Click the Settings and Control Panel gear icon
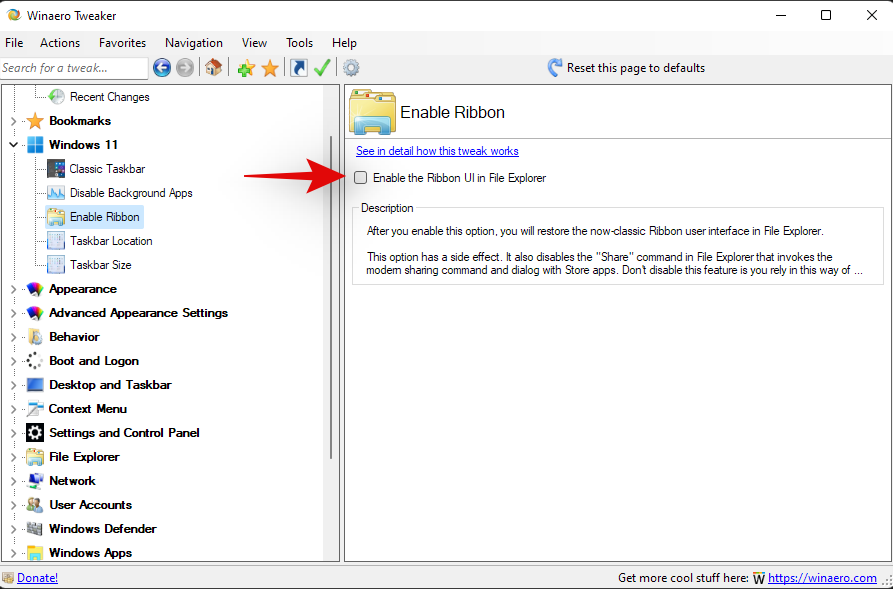This screenshot has height=589, width=893. tap(35, 433)
